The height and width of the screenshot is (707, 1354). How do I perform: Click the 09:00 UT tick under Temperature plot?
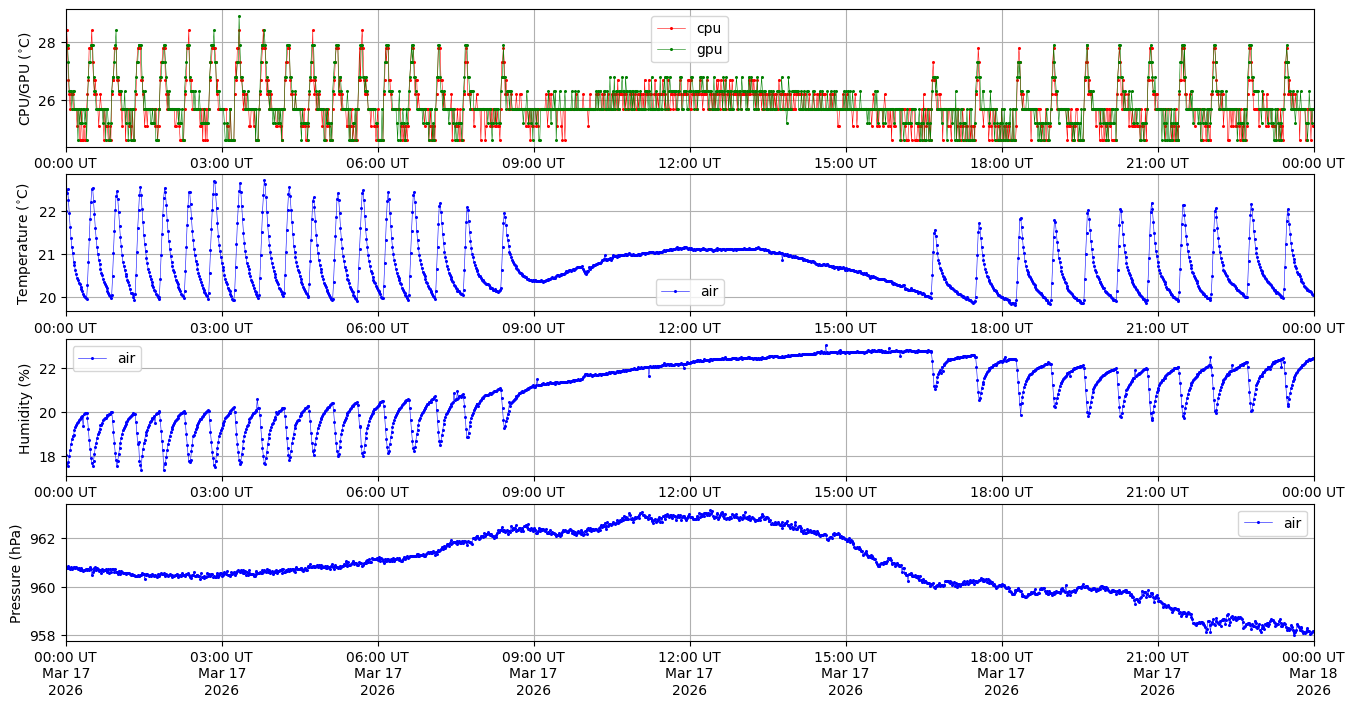(533, 327)
